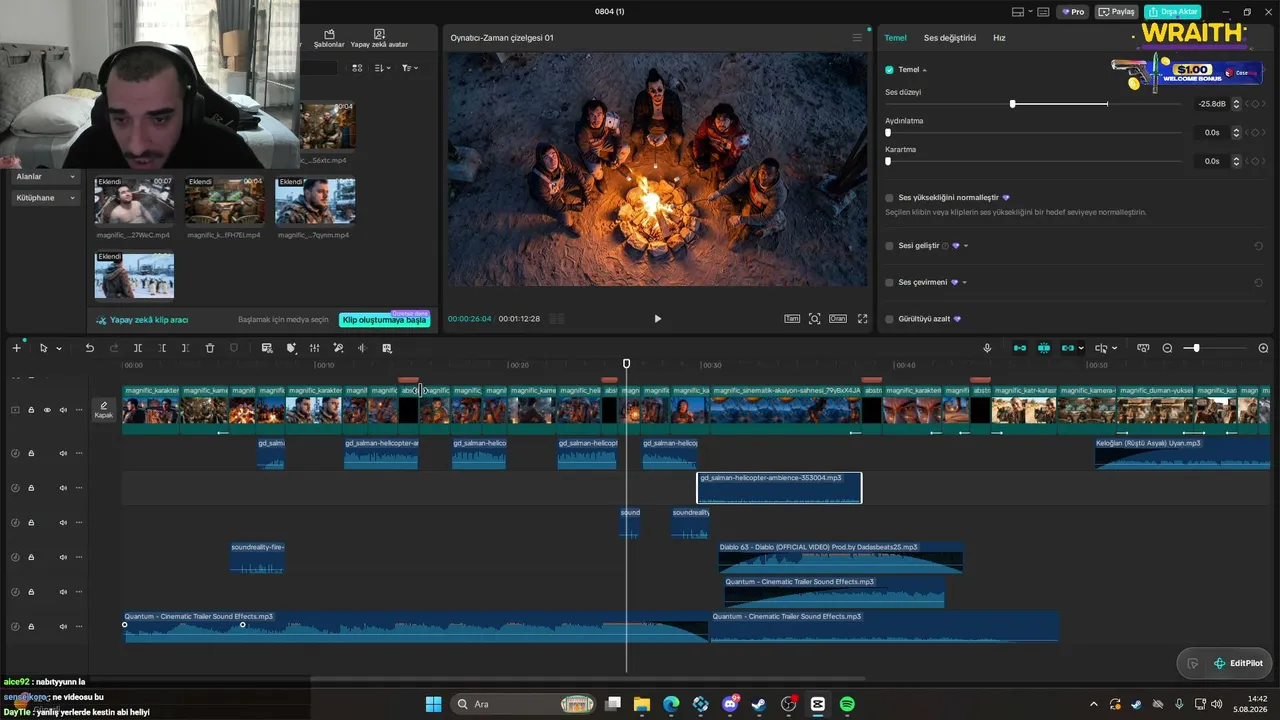Click the timeline zoom slider handle
The height and width of the screenshot is (720, 1280).
(1196, 348)
